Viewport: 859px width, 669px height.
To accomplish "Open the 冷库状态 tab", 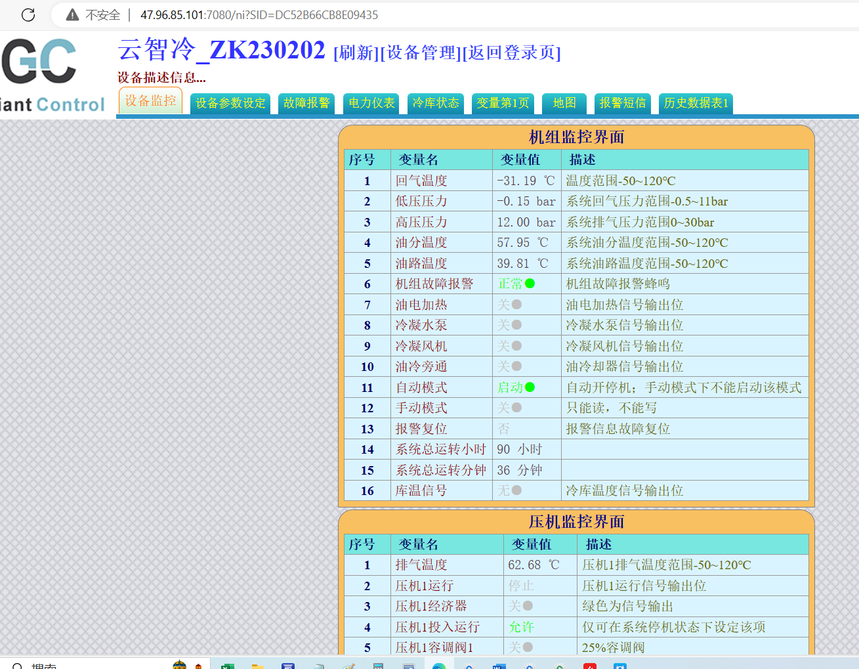I will (x=436, y=103).
